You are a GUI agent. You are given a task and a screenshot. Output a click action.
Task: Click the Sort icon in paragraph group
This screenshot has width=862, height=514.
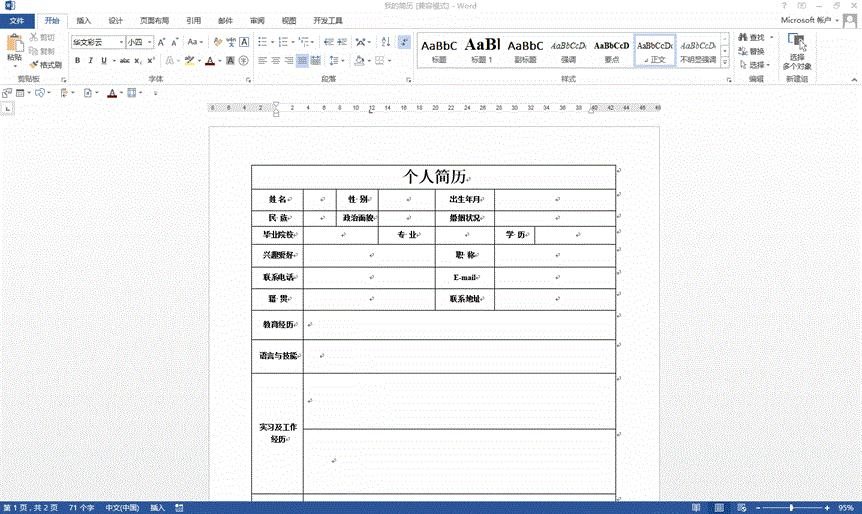click(x=385, y=42)
